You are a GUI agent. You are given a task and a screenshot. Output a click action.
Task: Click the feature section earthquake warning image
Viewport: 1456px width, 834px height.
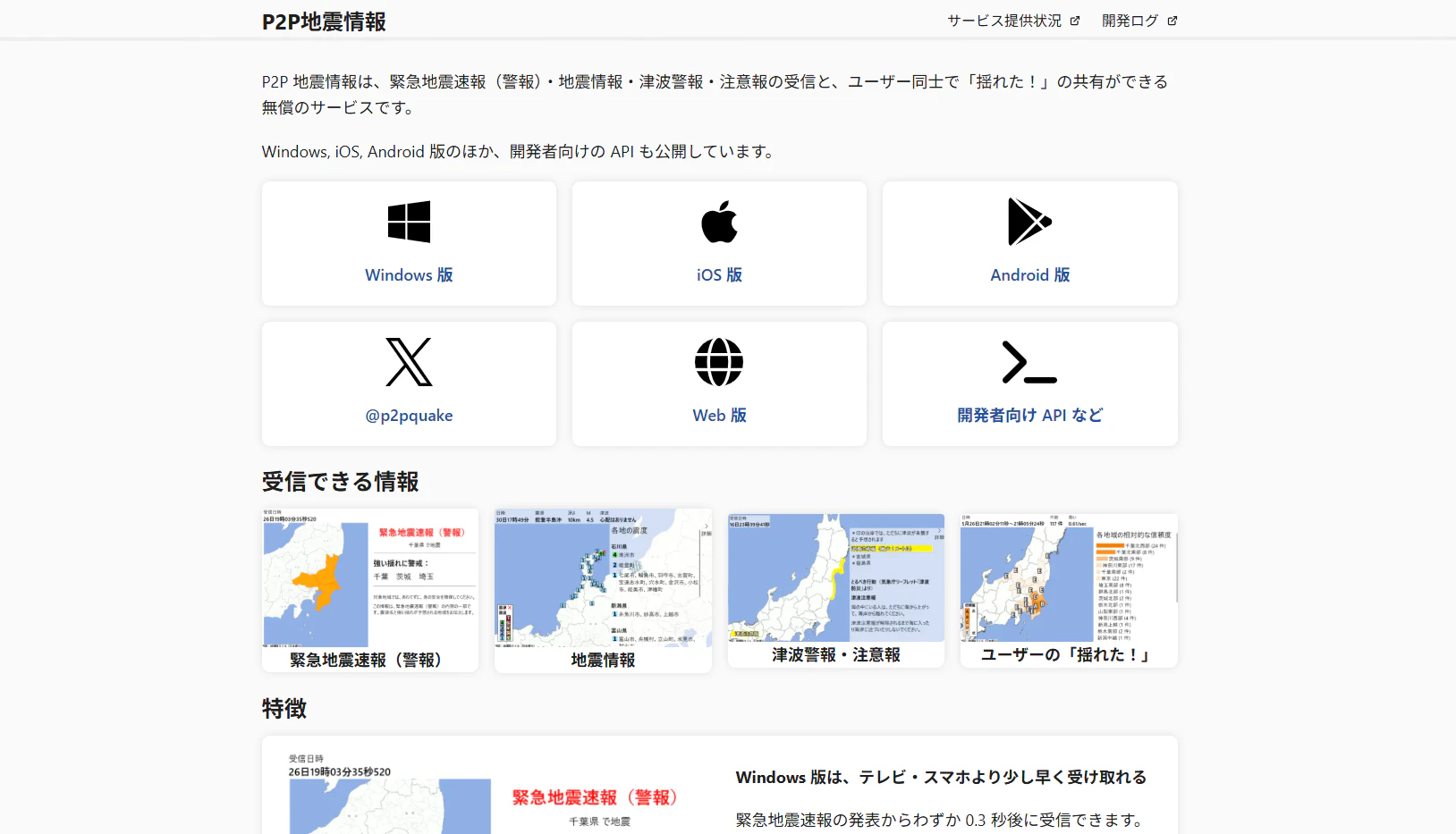[x=487, y=794]
